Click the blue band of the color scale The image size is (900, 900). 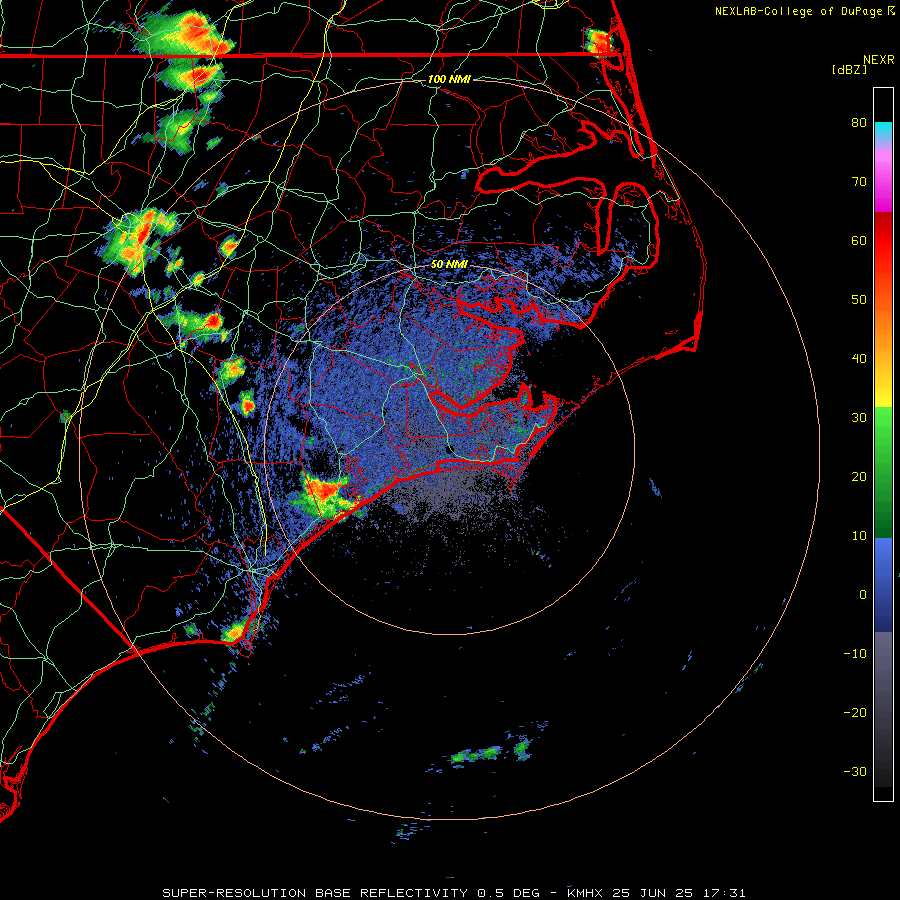[883, 584]
